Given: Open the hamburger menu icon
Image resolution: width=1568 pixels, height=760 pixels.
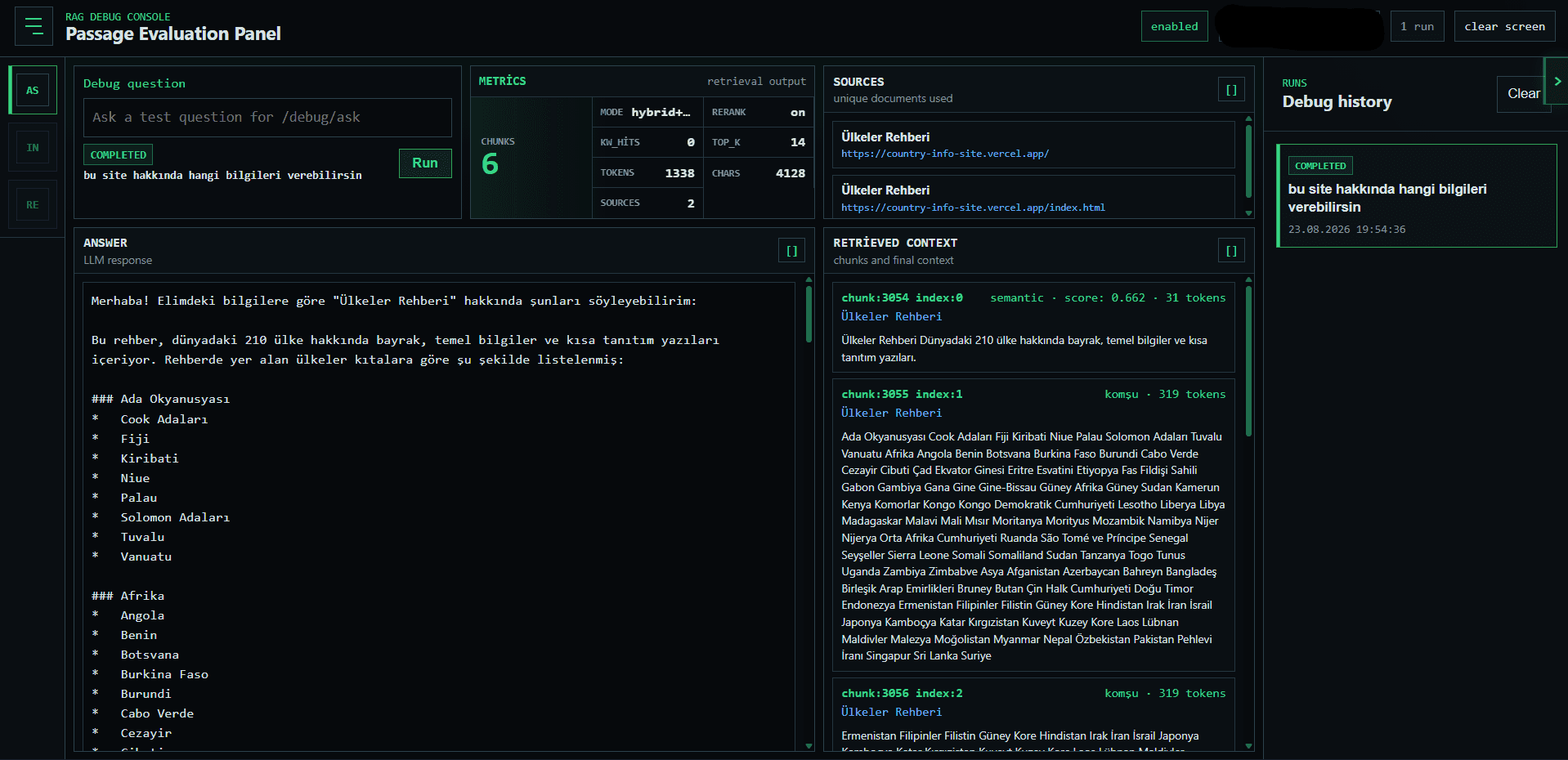Looking at the screenshot, I should tap(34, 26).
